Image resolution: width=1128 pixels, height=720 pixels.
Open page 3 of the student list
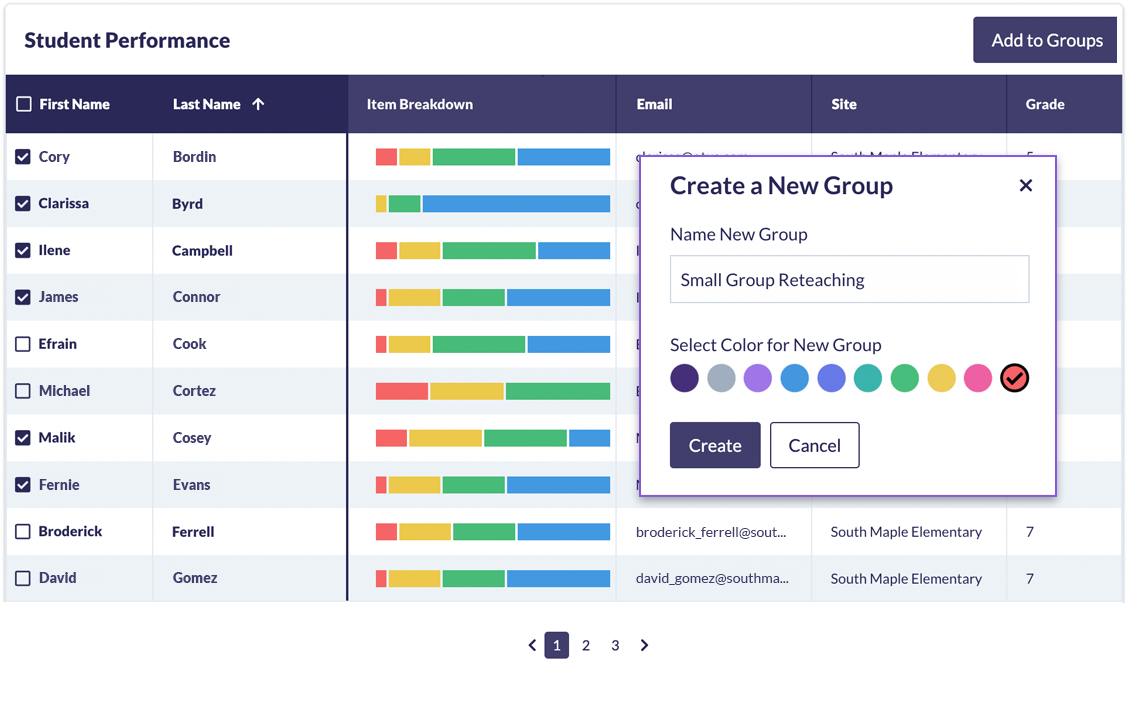pos(615,645)
